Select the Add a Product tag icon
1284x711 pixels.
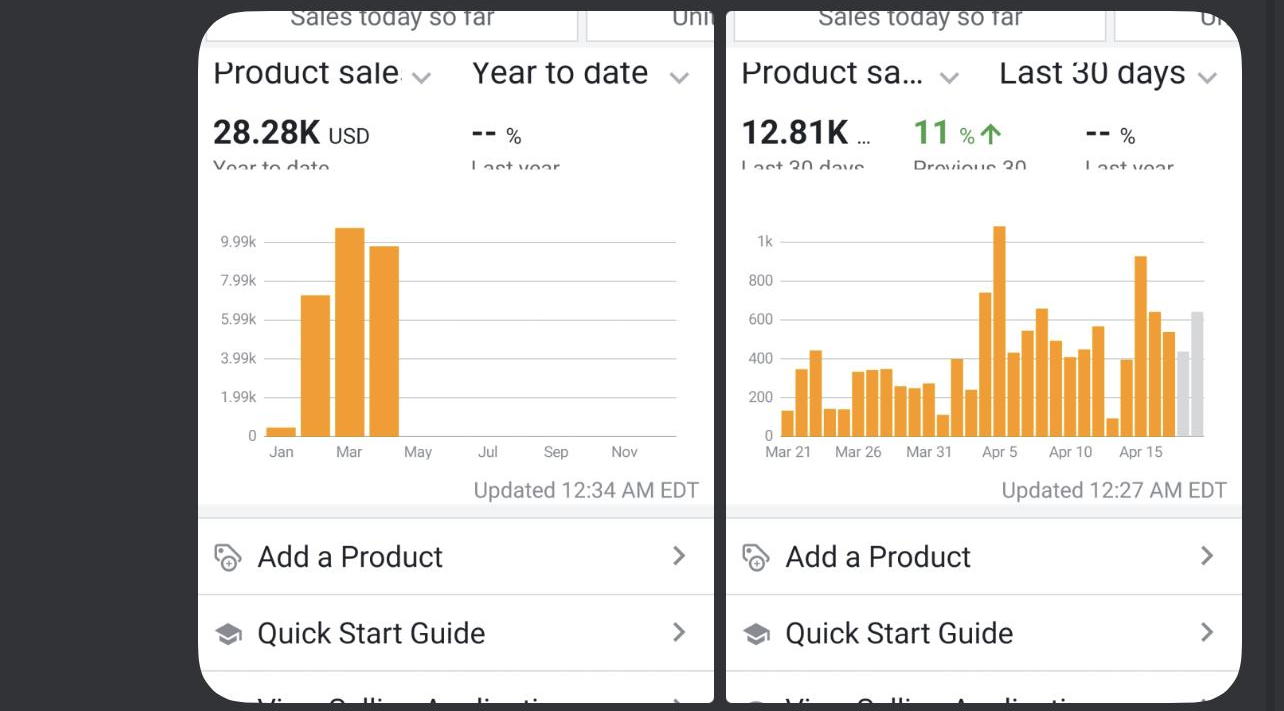(229, 556)
